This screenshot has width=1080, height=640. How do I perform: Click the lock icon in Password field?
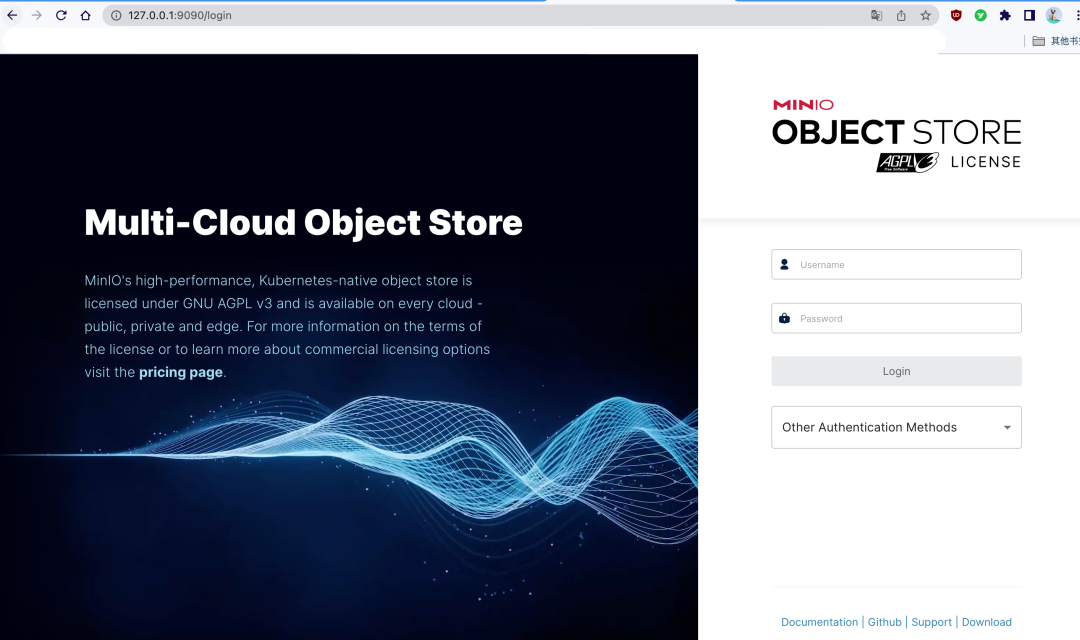[784, 318]
